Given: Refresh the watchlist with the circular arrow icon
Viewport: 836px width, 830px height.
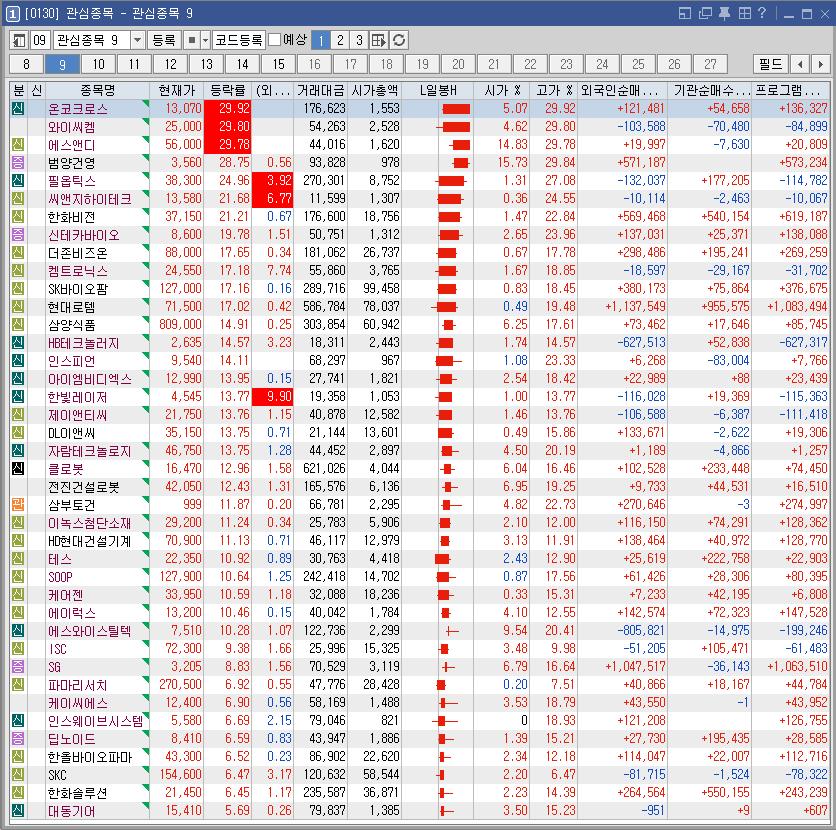Looking at the screenshot, I should click(399, 40).
